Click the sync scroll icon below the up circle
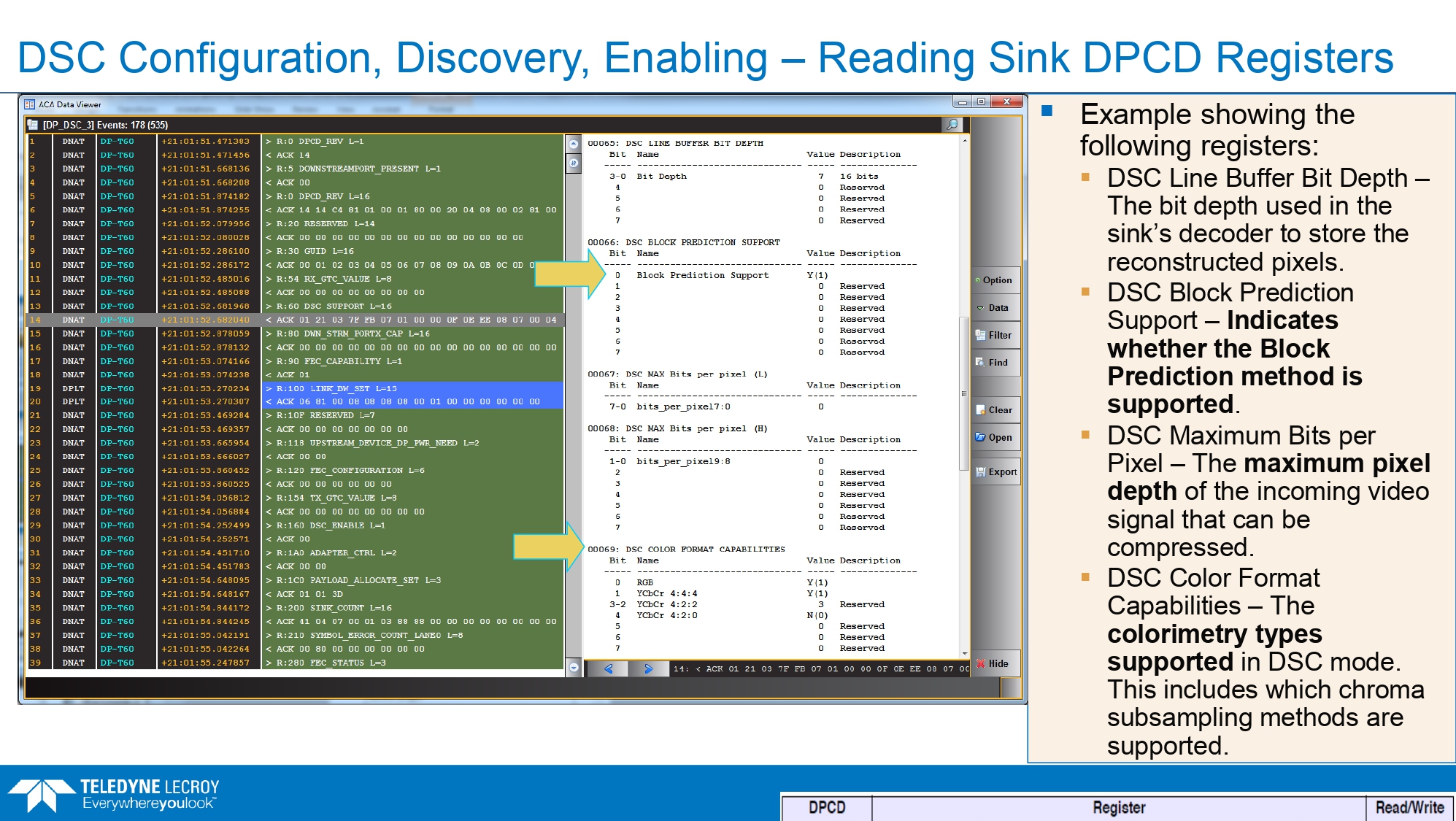The height and width of the screenshot is (821, 1456). pyautogui.click(x=574, y=163)
